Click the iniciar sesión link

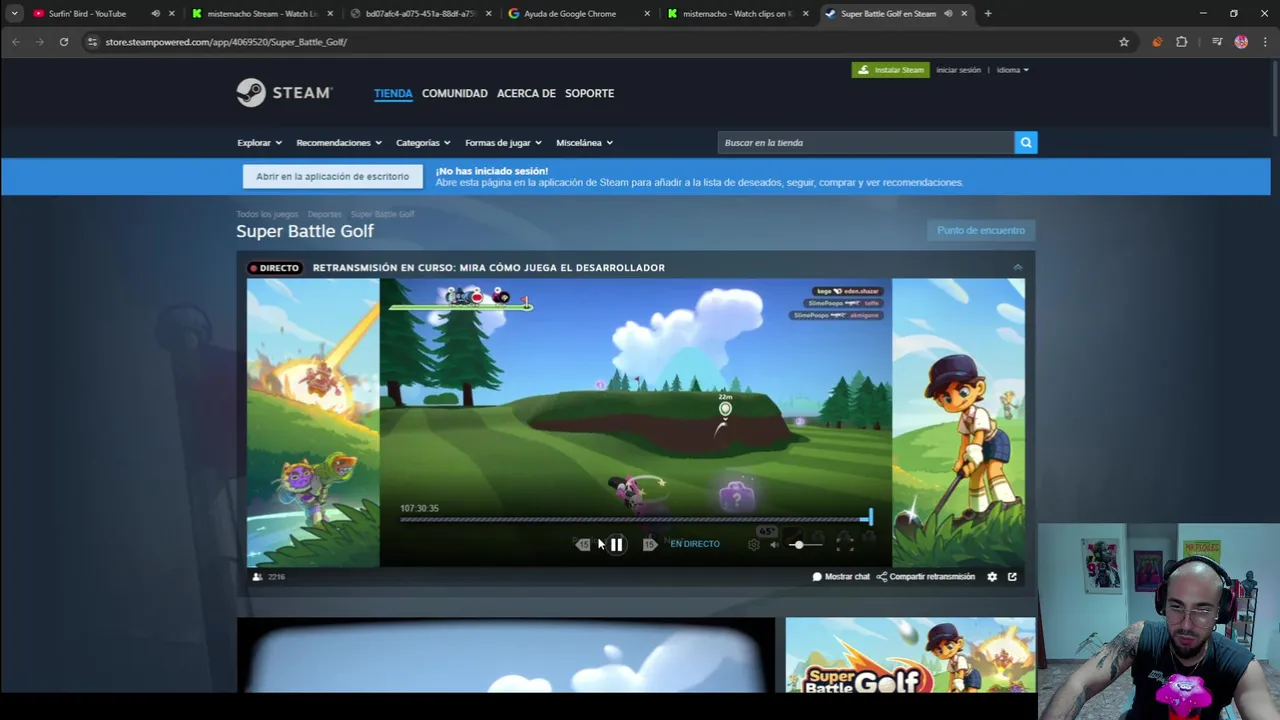click(958, 70)
